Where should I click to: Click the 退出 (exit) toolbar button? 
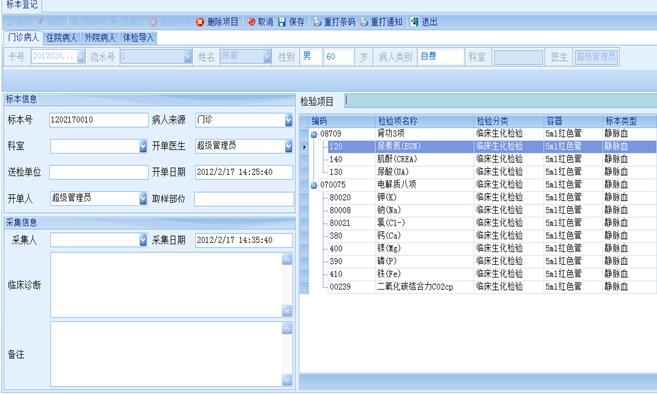424,22
